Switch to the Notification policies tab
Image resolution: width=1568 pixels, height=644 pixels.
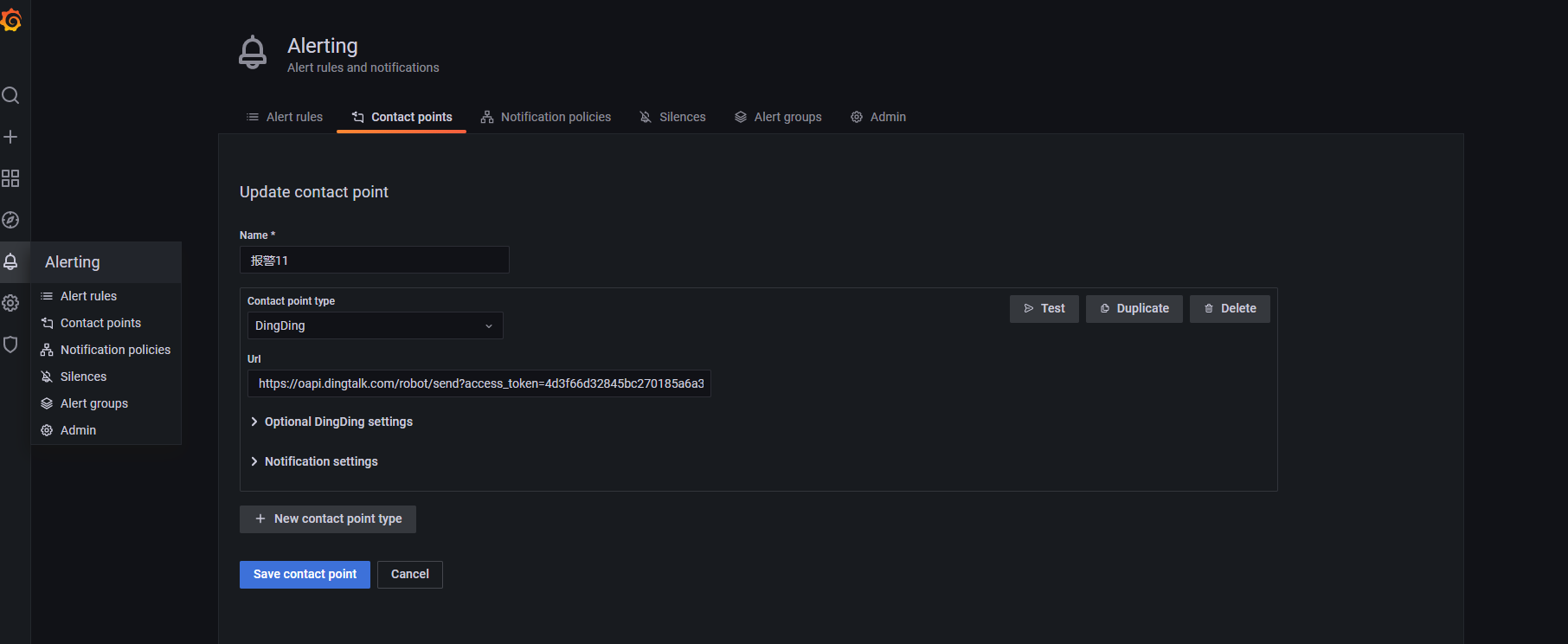(x=546, y=117)
